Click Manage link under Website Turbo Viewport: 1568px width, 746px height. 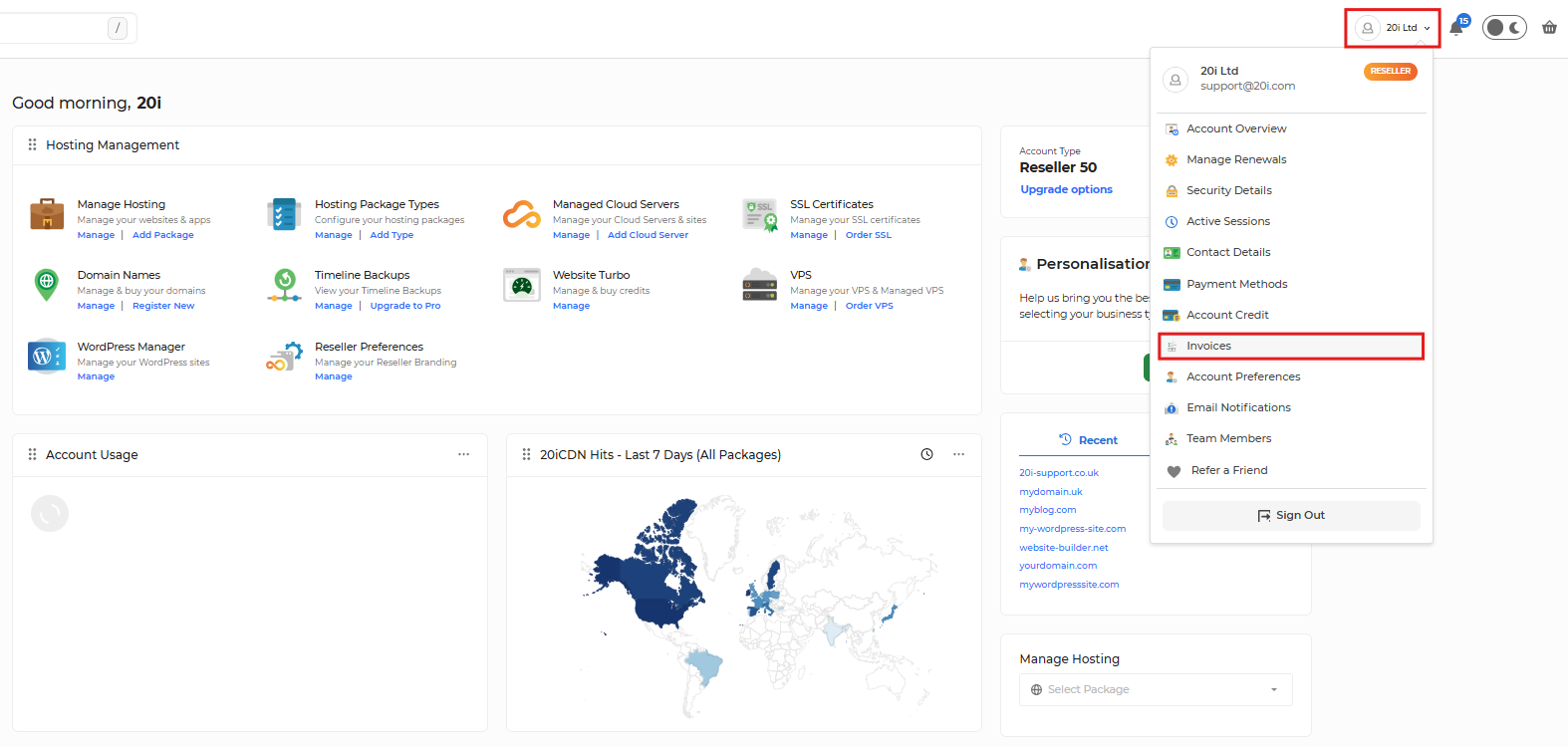point(571,306)
